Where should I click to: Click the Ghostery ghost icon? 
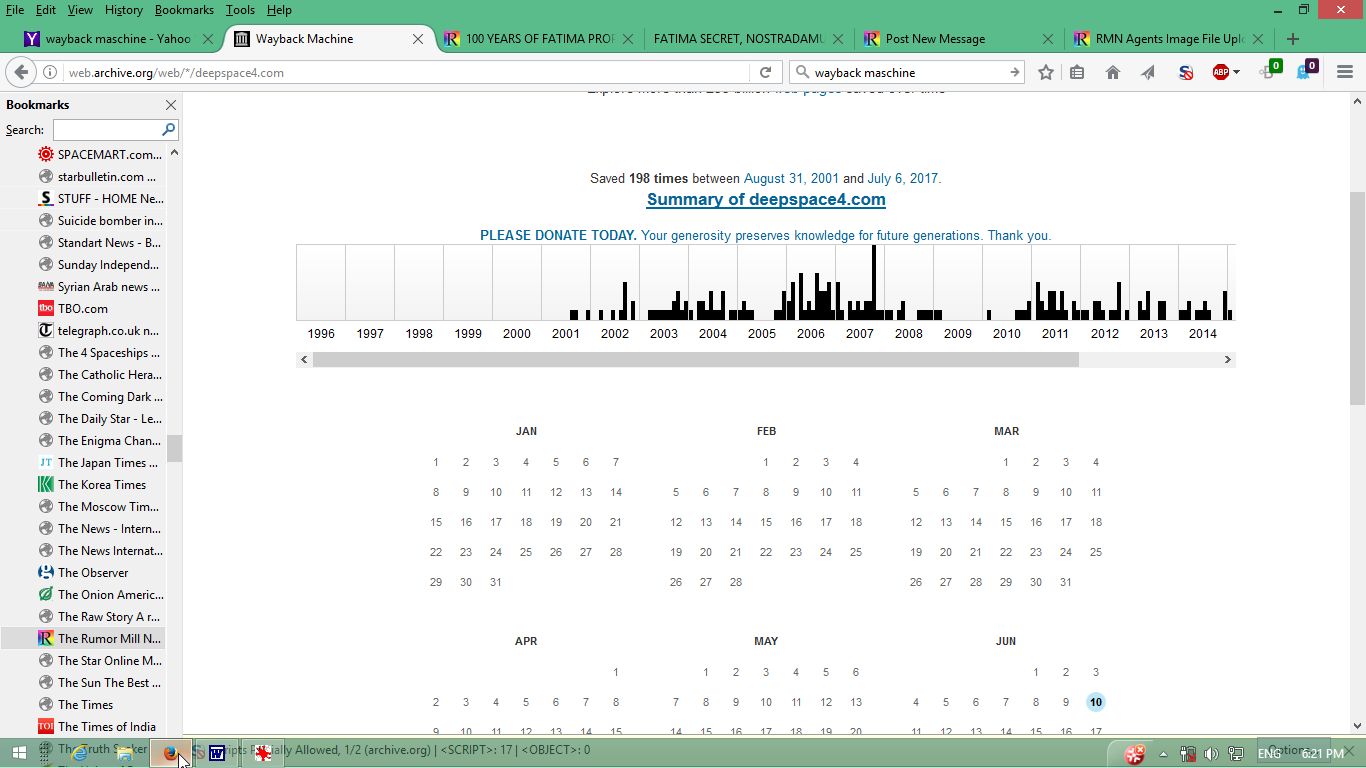pos(1306,71)
